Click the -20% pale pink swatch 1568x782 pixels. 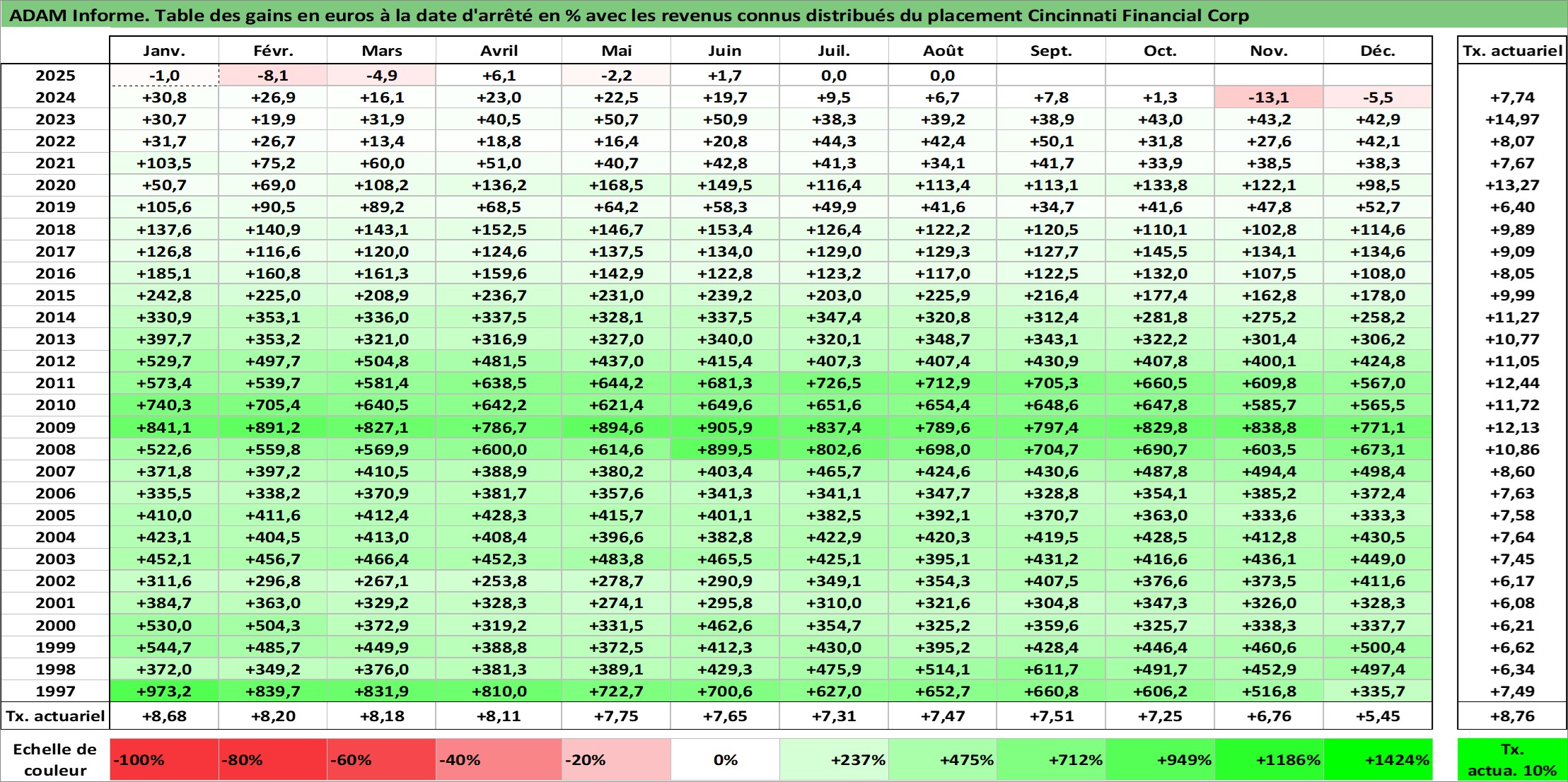[x=617, y=759]
